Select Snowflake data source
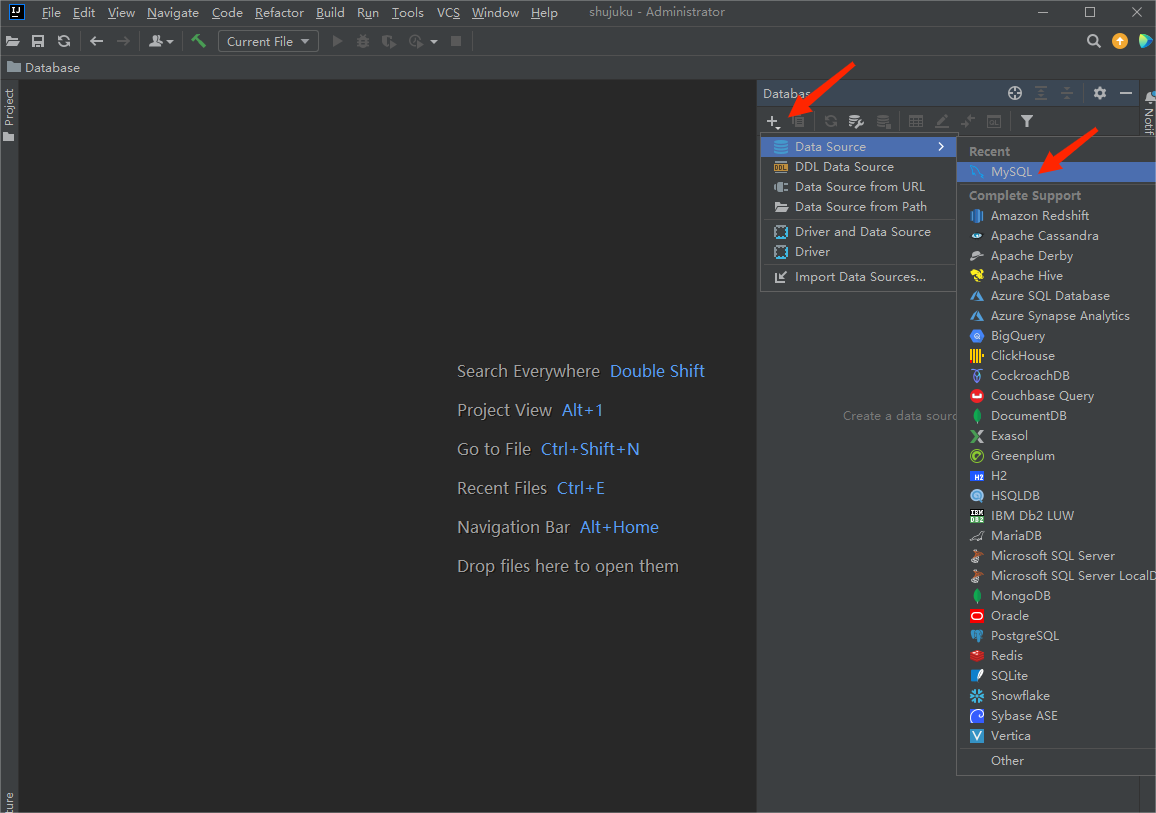The width and height of the screenshot is (1156, 813). pyautogui.click(x=1056, y=695)
